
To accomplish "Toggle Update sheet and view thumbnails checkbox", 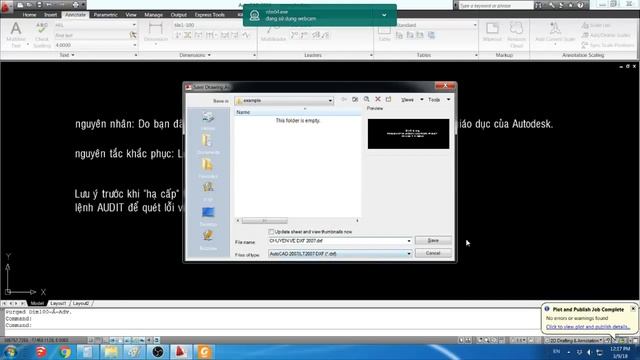I will pos(271,231).
